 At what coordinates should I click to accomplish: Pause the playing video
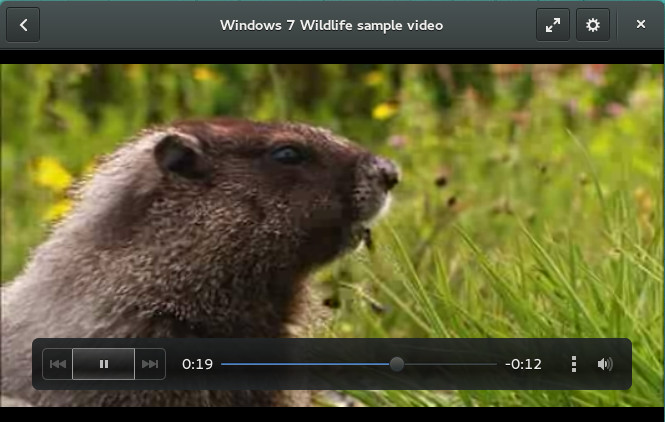pos(103,364)
